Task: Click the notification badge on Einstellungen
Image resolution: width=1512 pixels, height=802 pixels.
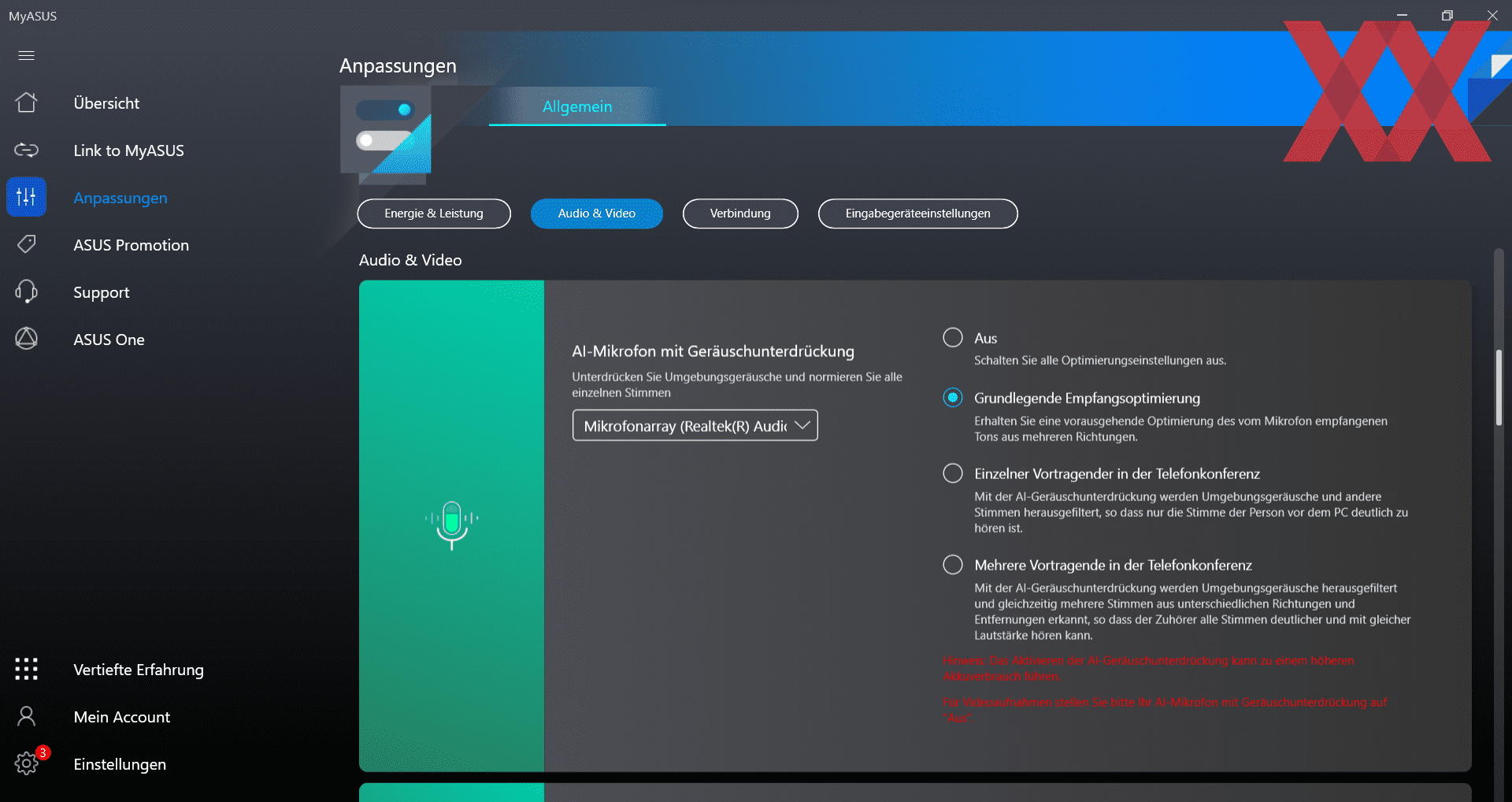Action: 43,752
